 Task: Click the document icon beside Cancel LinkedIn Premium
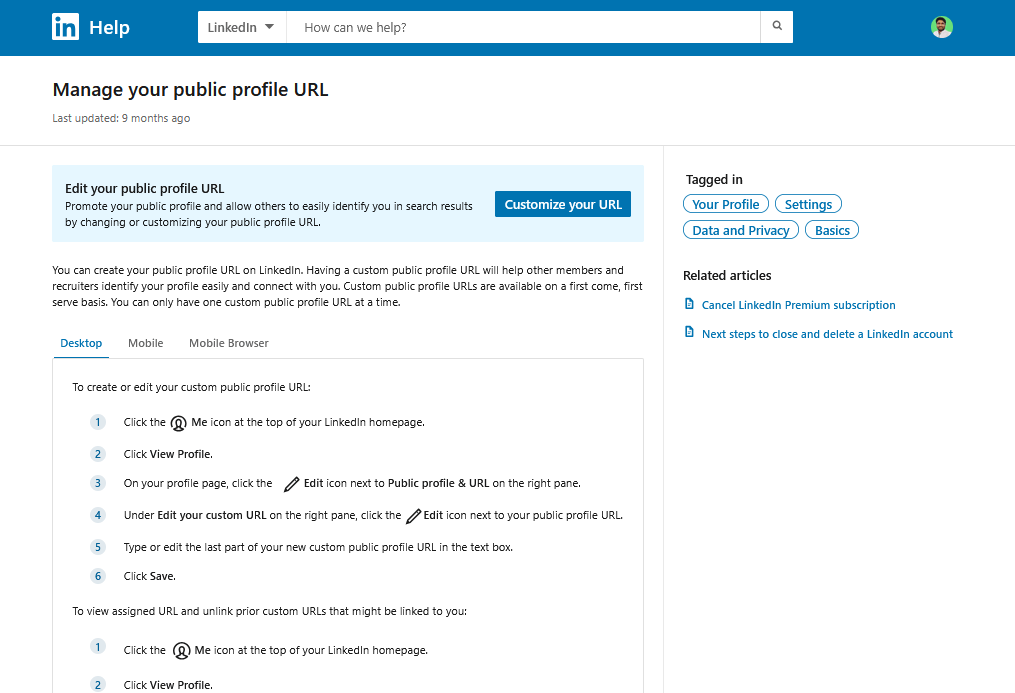click(x=689, y=304)
